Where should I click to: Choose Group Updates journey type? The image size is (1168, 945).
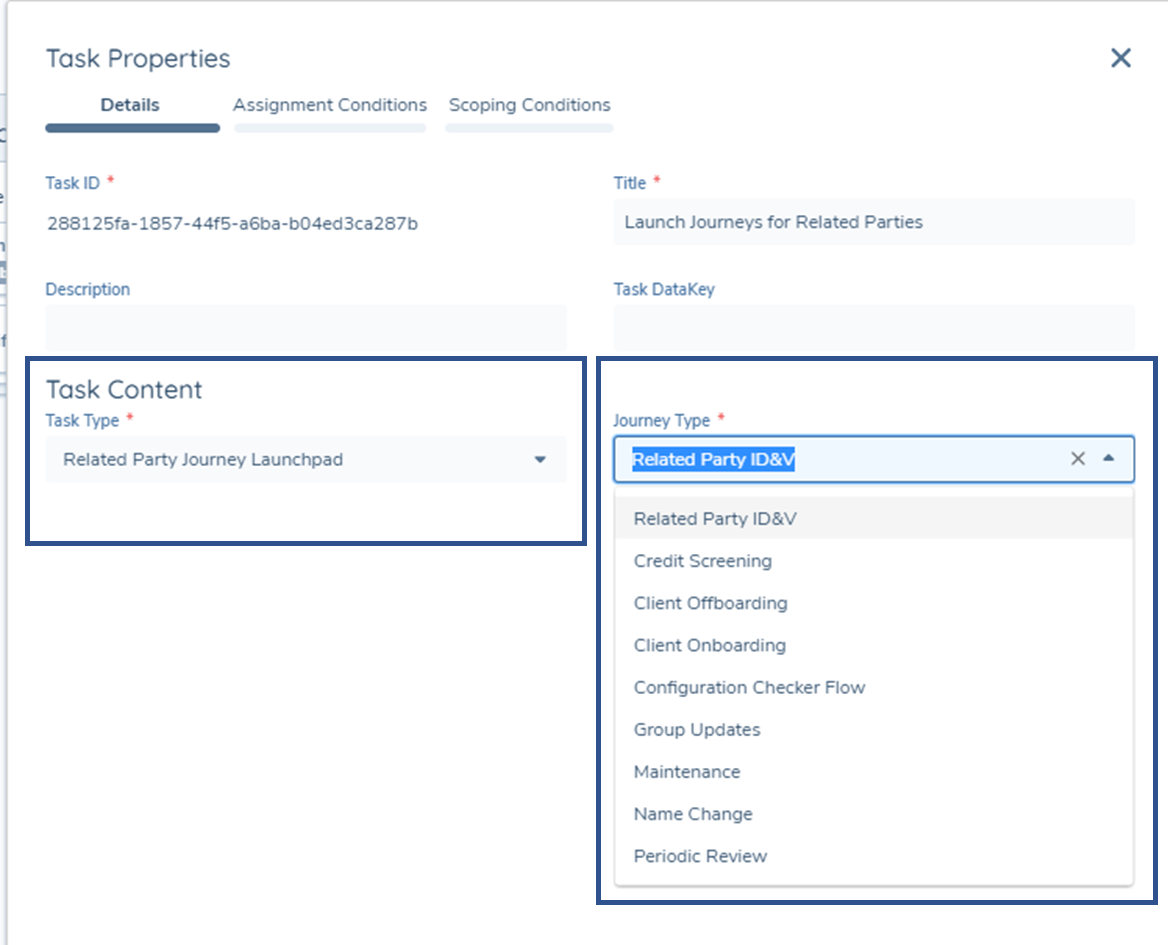pyautogui.click(x=697, y=730)
